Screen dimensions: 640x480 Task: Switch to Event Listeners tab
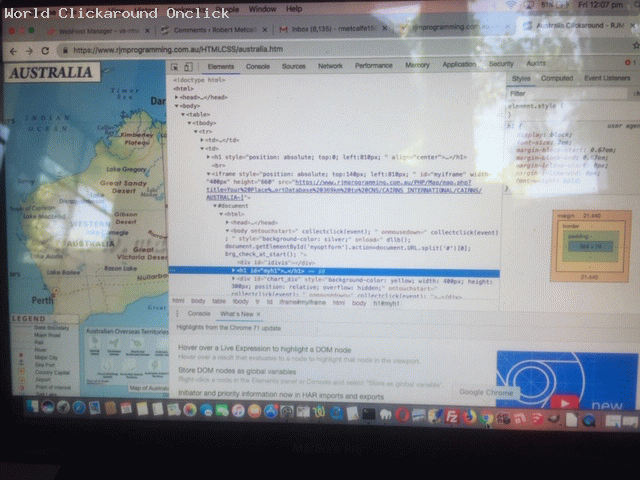(607, 78)
